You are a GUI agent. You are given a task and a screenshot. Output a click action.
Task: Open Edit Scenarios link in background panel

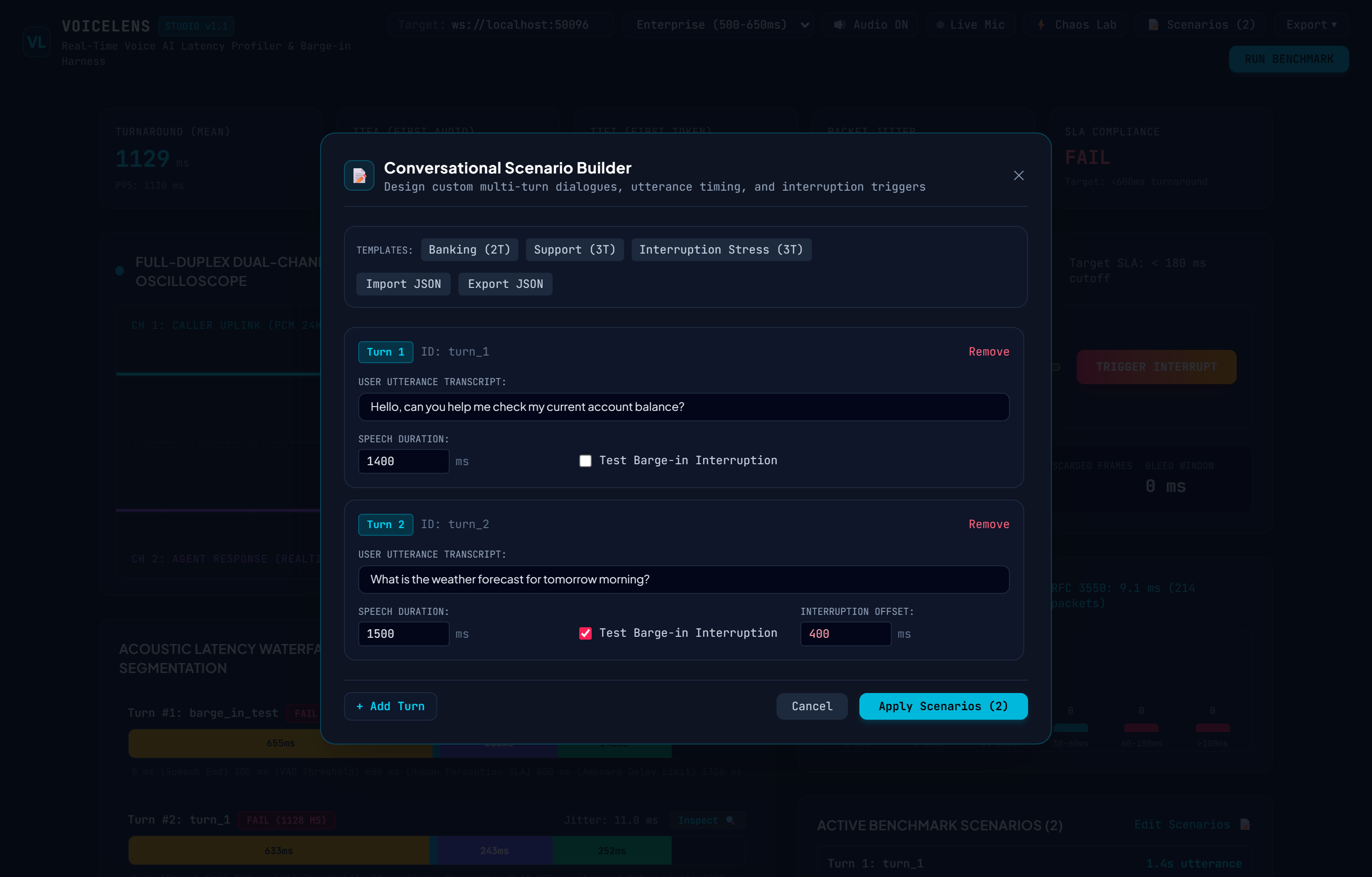pyautogui.click(x=1192, y=825)
